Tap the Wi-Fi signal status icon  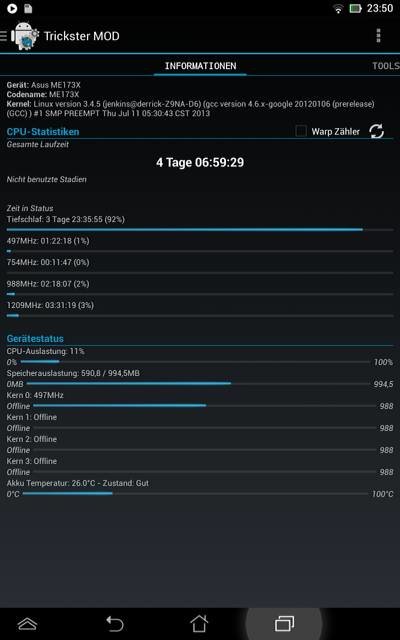338,9
